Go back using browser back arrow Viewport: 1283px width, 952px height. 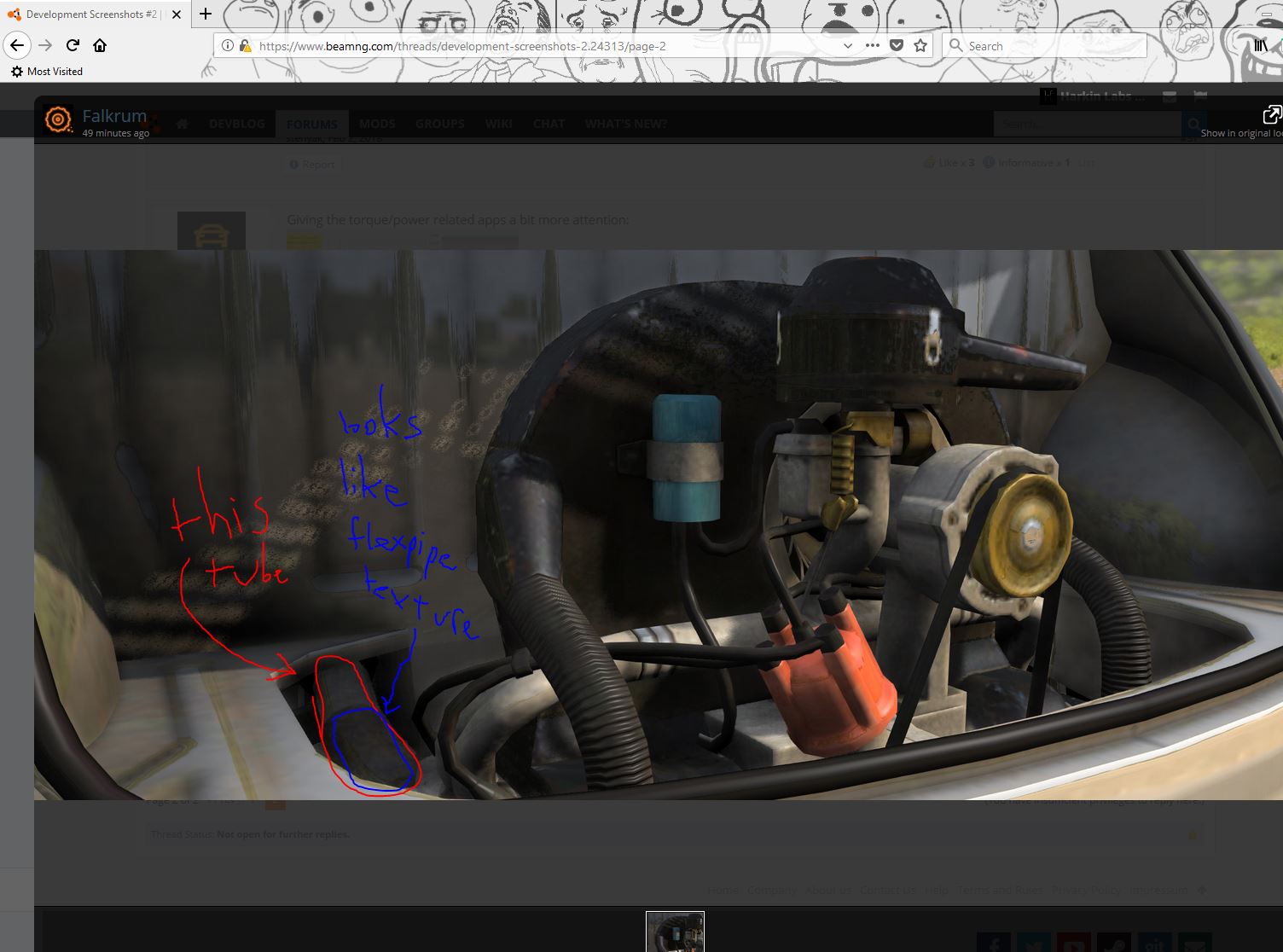point(17,45)
